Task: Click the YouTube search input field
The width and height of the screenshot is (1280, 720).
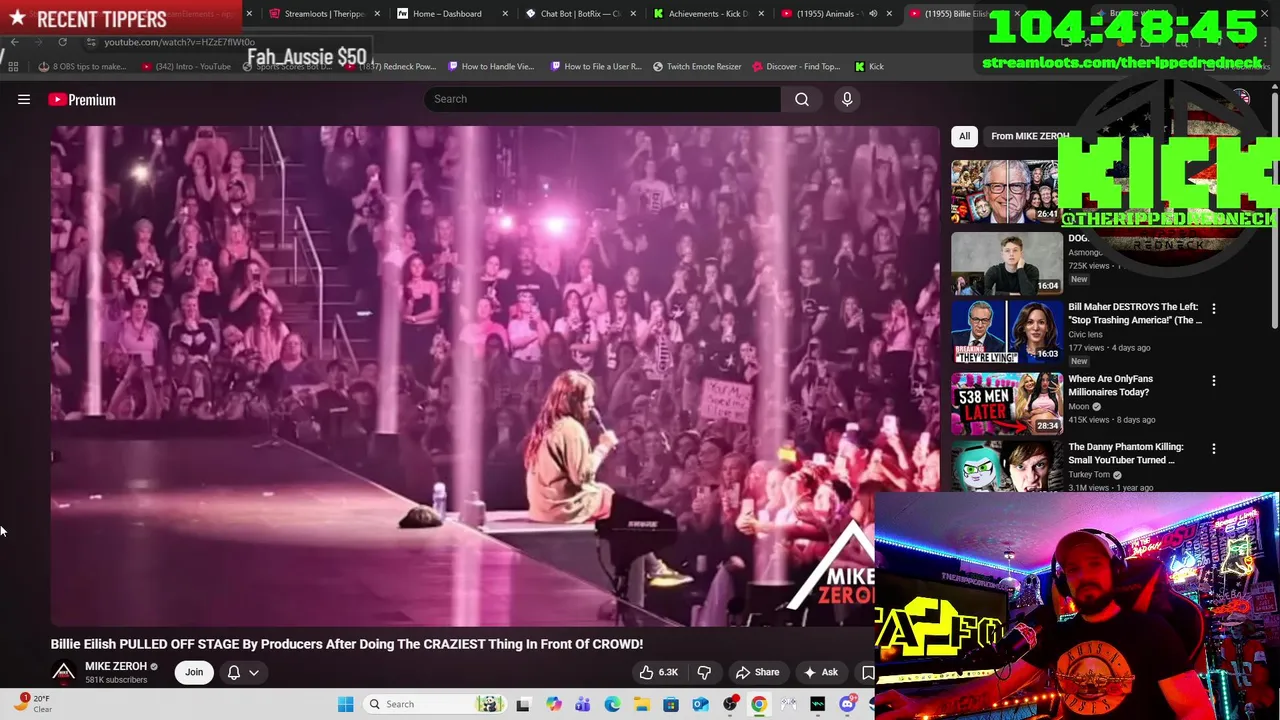Action: (602, 99)
